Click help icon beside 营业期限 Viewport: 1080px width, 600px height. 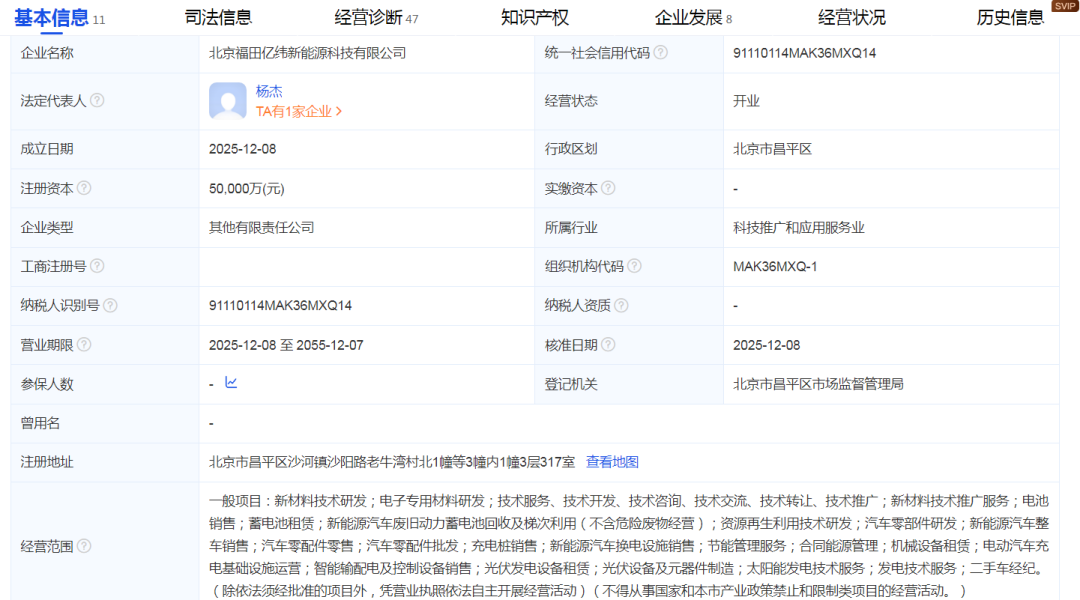click(x=84, y=345)
